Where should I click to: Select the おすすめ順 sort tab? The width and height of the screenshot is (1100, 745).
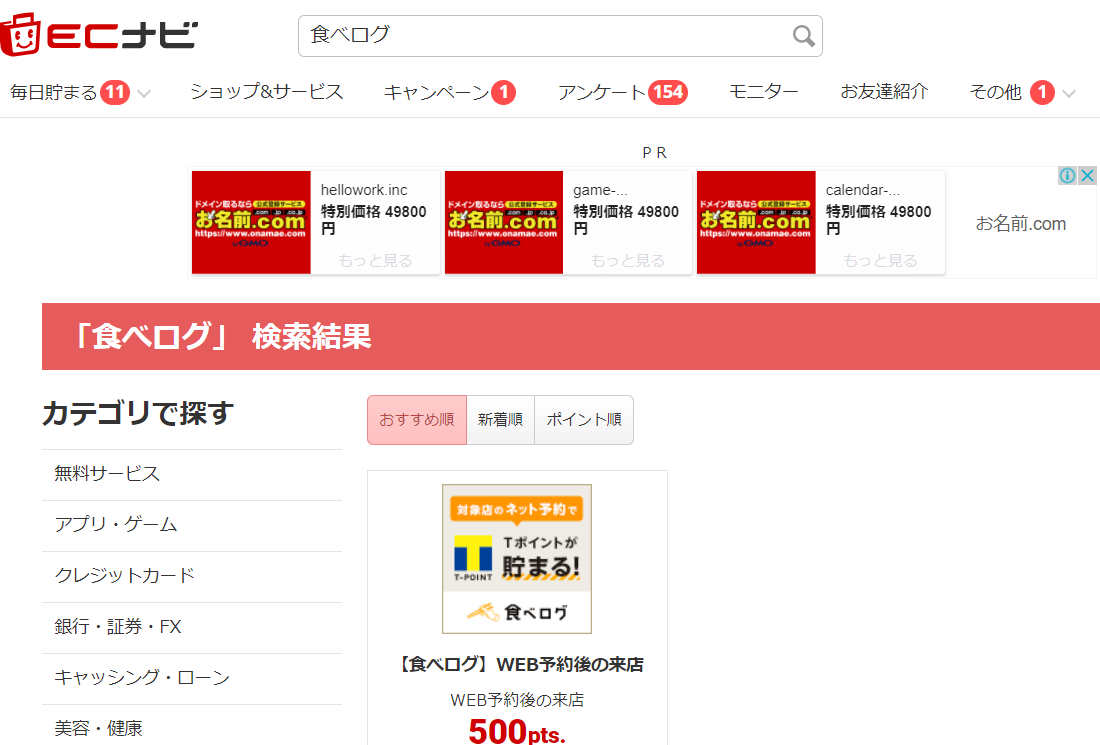(x=417, y=420)
